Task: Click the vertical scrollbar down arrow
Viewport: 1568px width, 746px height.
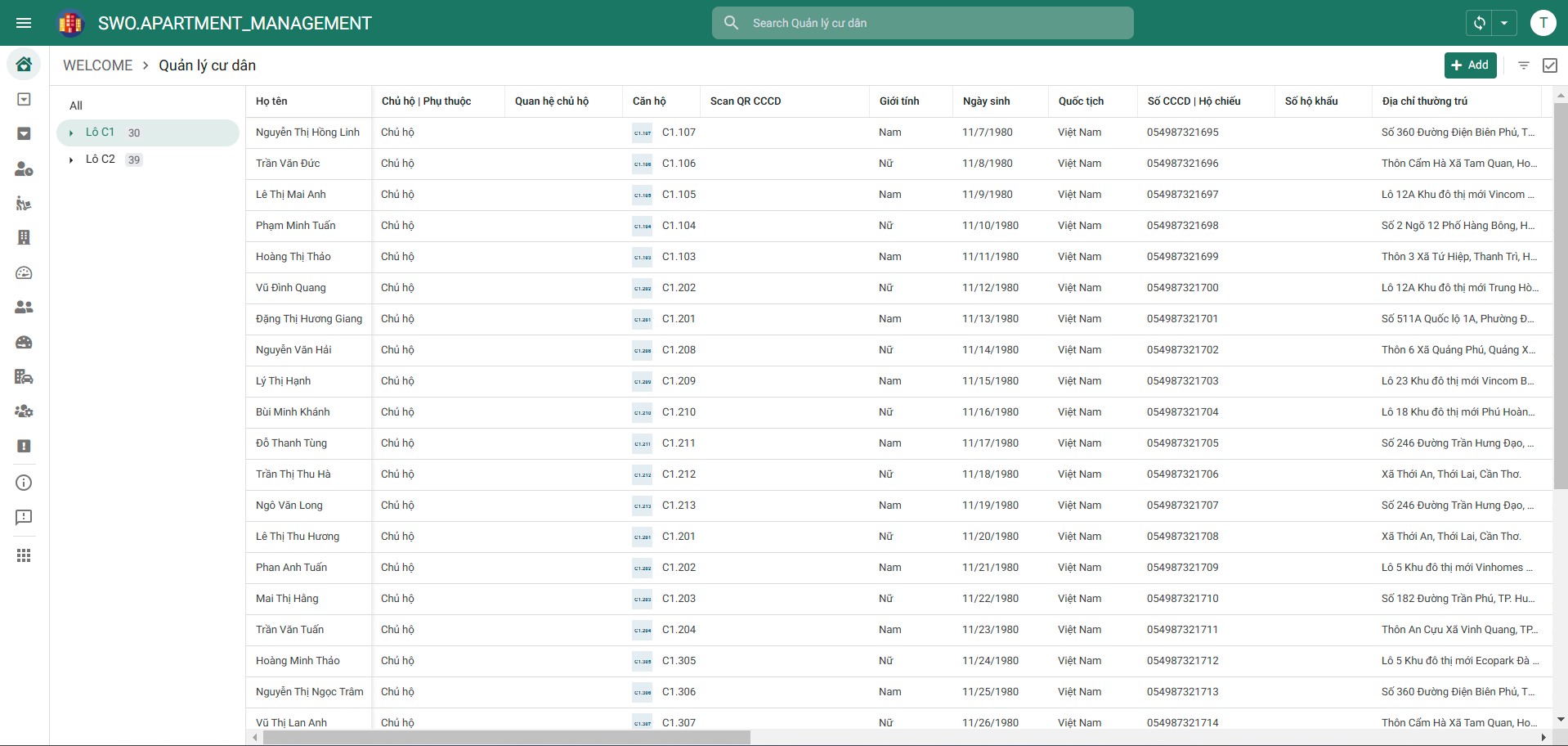Action: tap(1560, 720)
